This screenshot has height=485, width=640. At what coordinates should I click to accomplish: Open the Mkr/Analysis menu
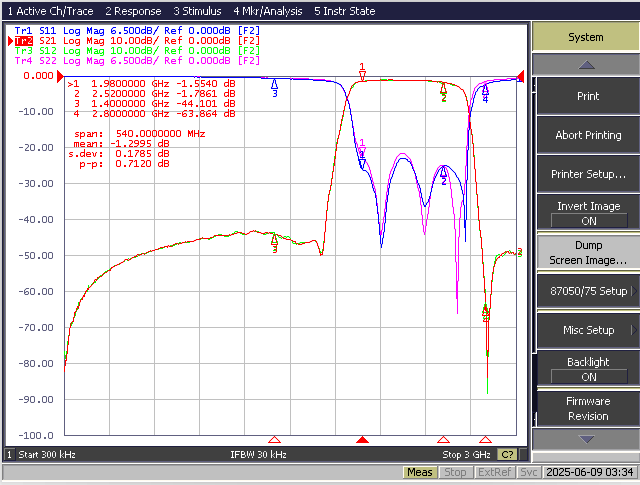click(x=268, y=11)
